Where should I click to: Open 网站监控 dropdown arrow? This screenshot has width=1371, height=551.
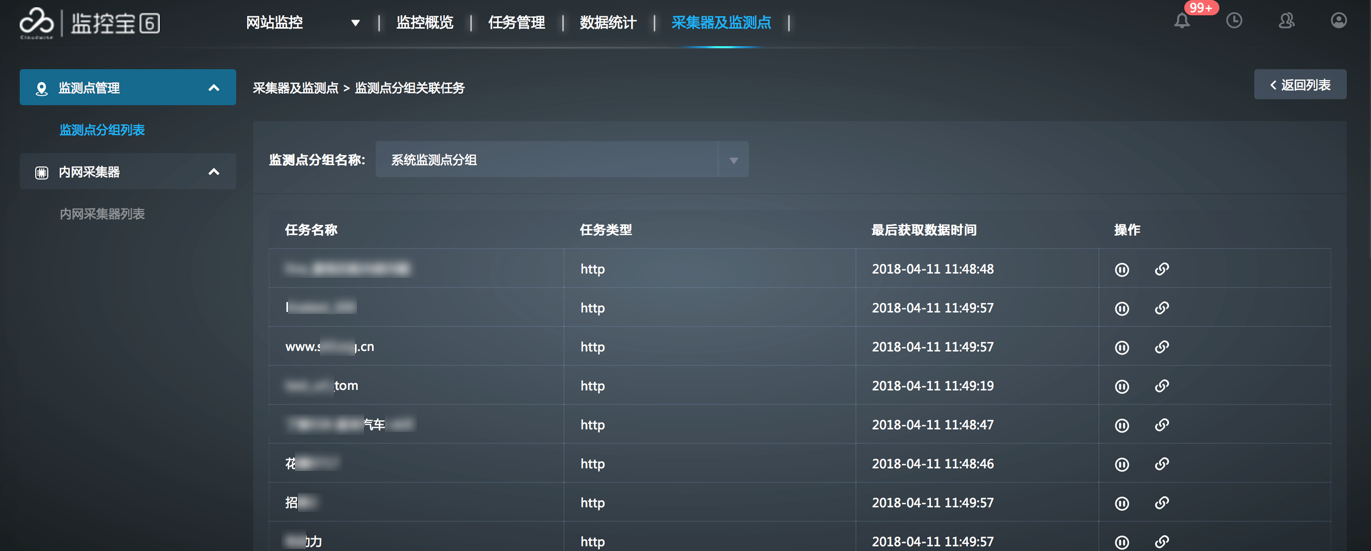(x=355, y=22)
